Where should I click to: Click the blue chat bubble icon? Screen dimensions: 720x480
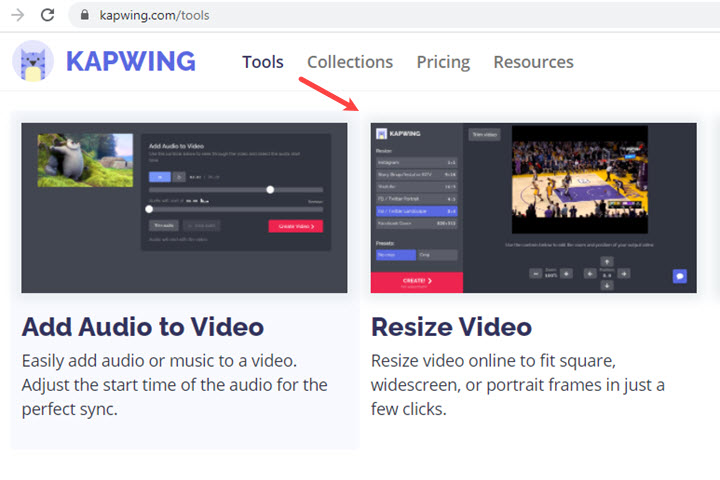680,276
